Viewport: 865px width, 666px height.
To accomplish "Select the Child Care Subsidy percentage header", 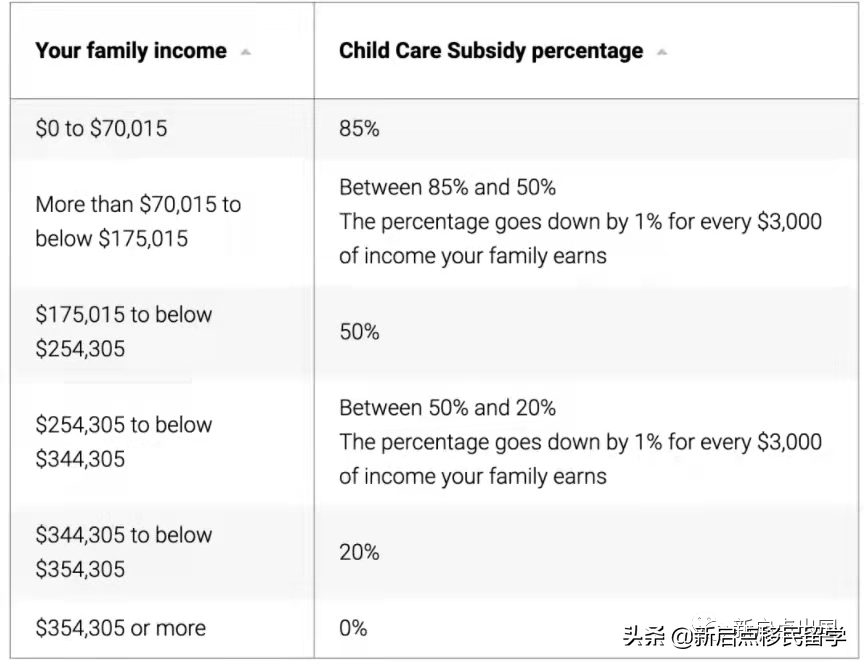I will tap(491, 51).
